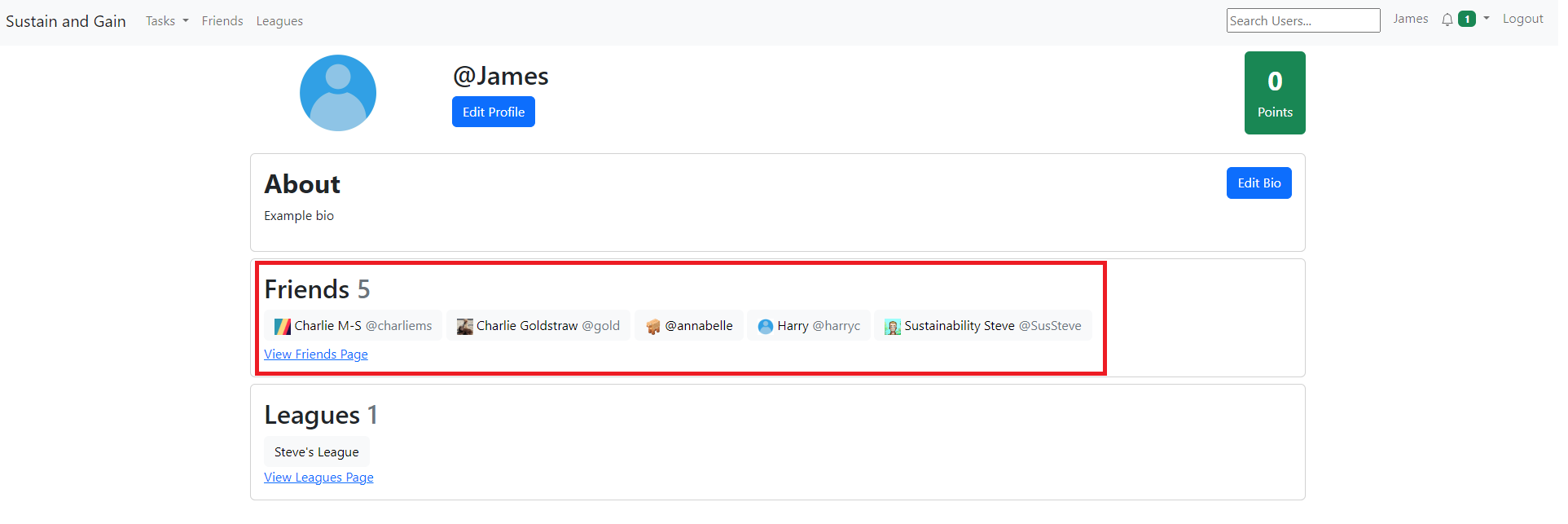
Task: Click Harry's blue avatar icon
Action: coord(765,326)
